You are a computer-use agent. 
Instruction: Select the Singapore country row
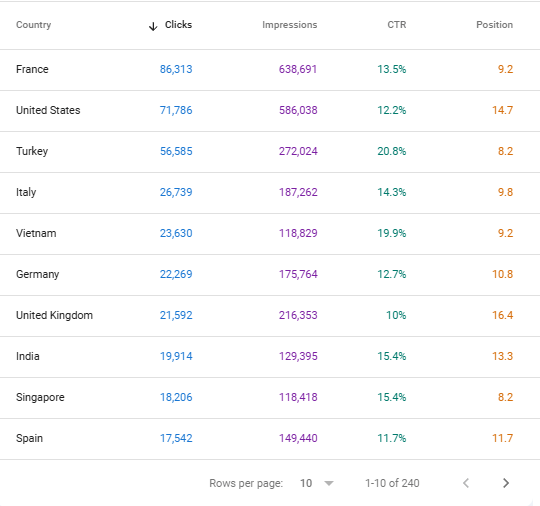(270, 398)
